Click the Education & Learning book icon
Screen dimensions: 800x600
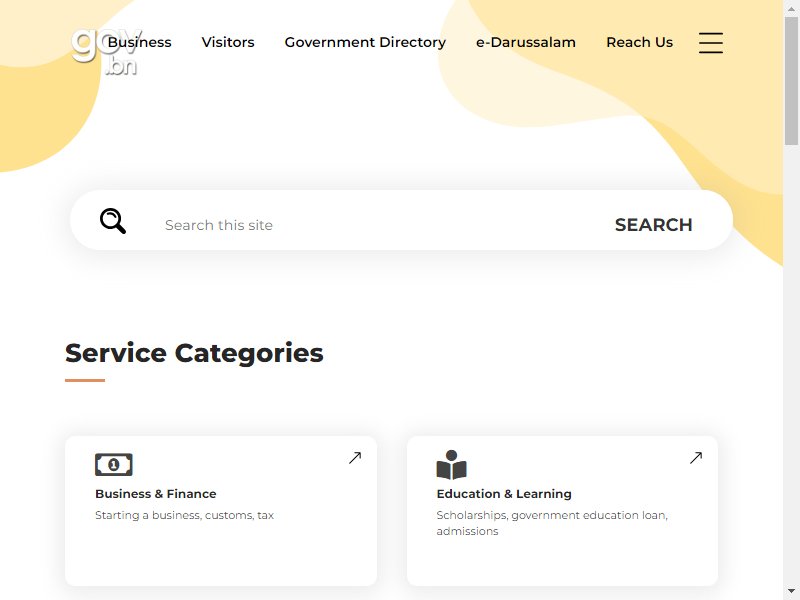pyautogui.click(x=452, y=464)
